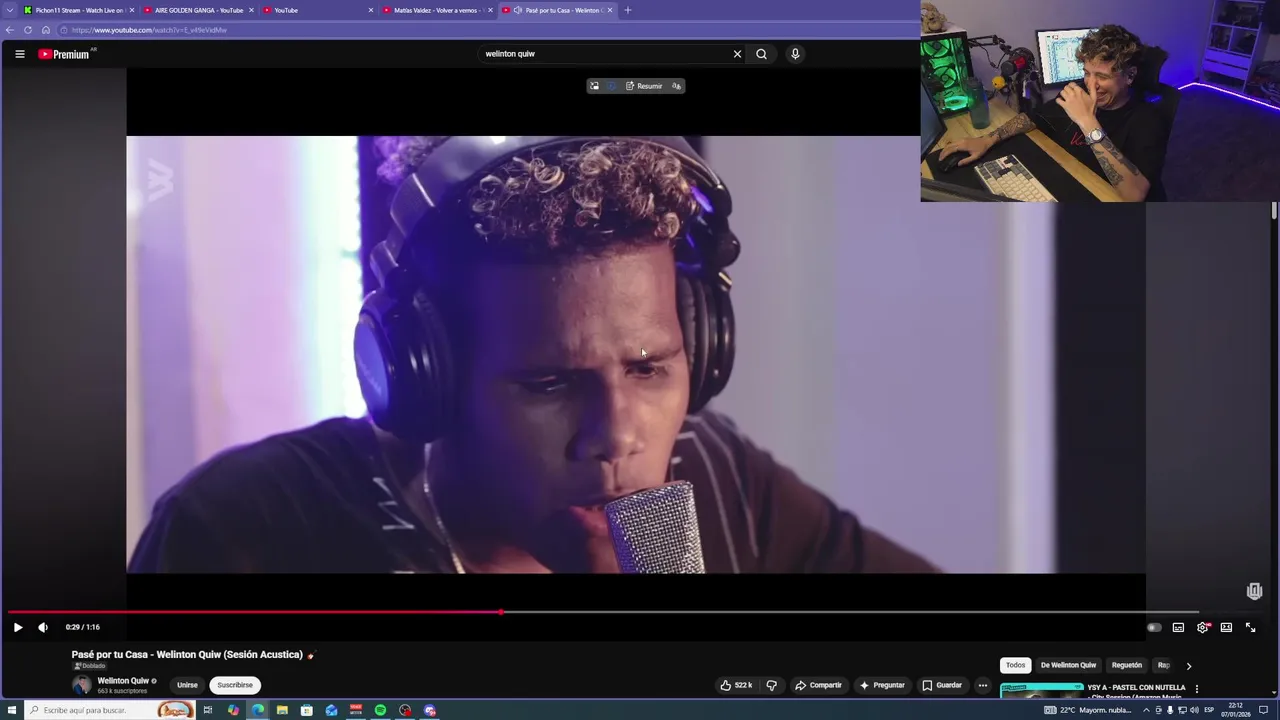
Task: Go to YouTube Premium home logo
Action: coord(66,54)
